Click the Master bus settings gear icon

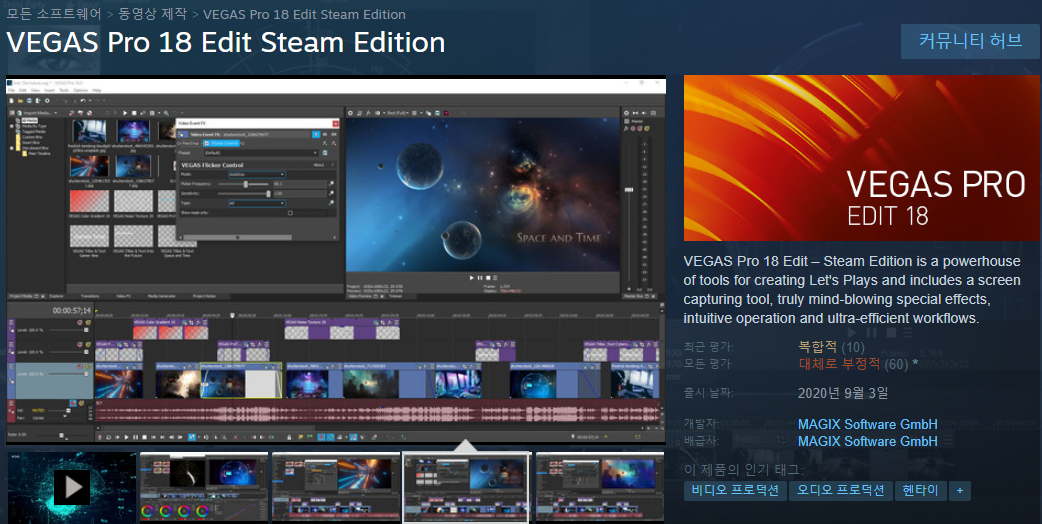[x=627, y=113]
